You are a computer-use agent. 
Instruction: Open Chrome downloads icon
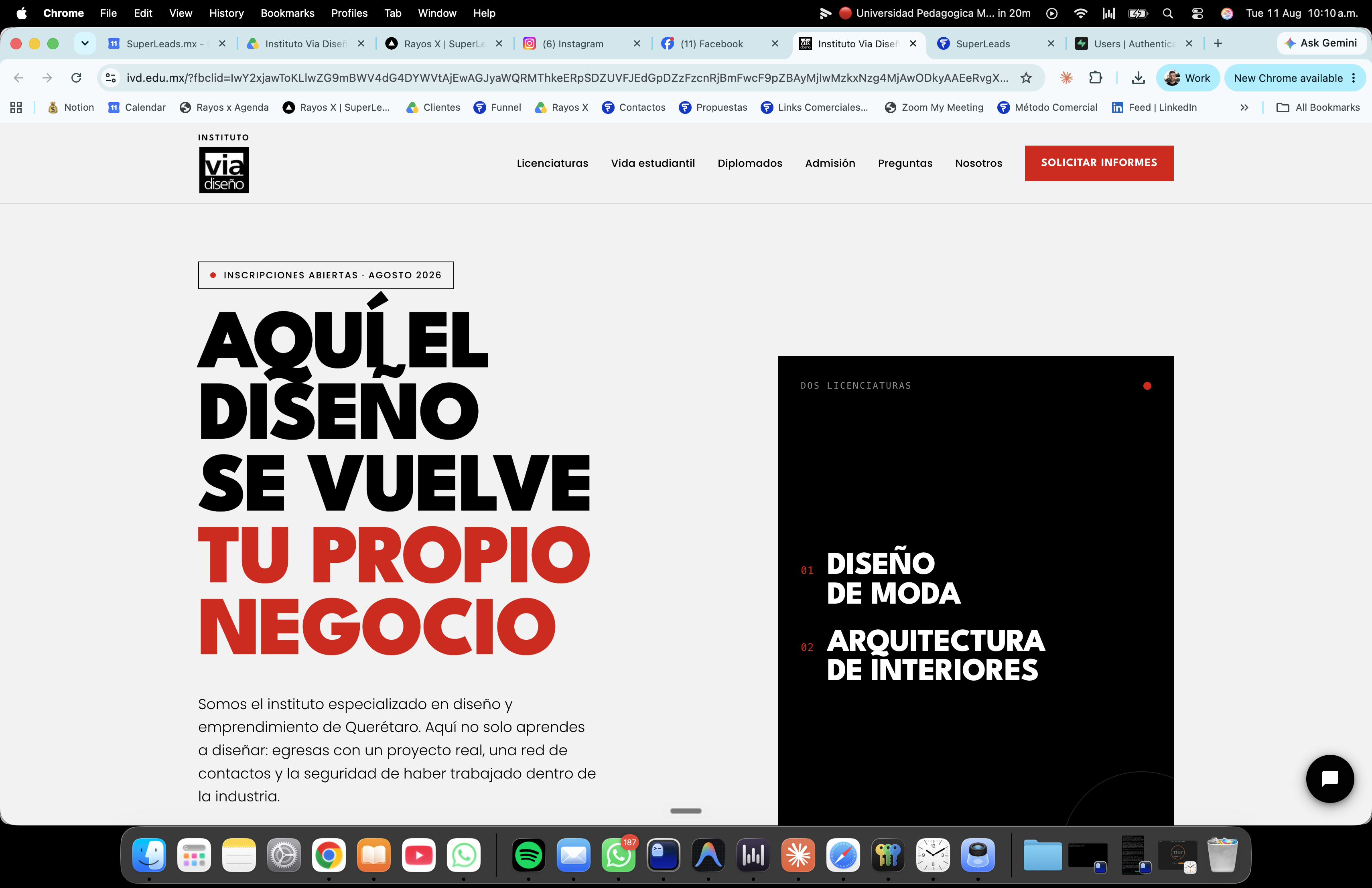[1138, 78]
